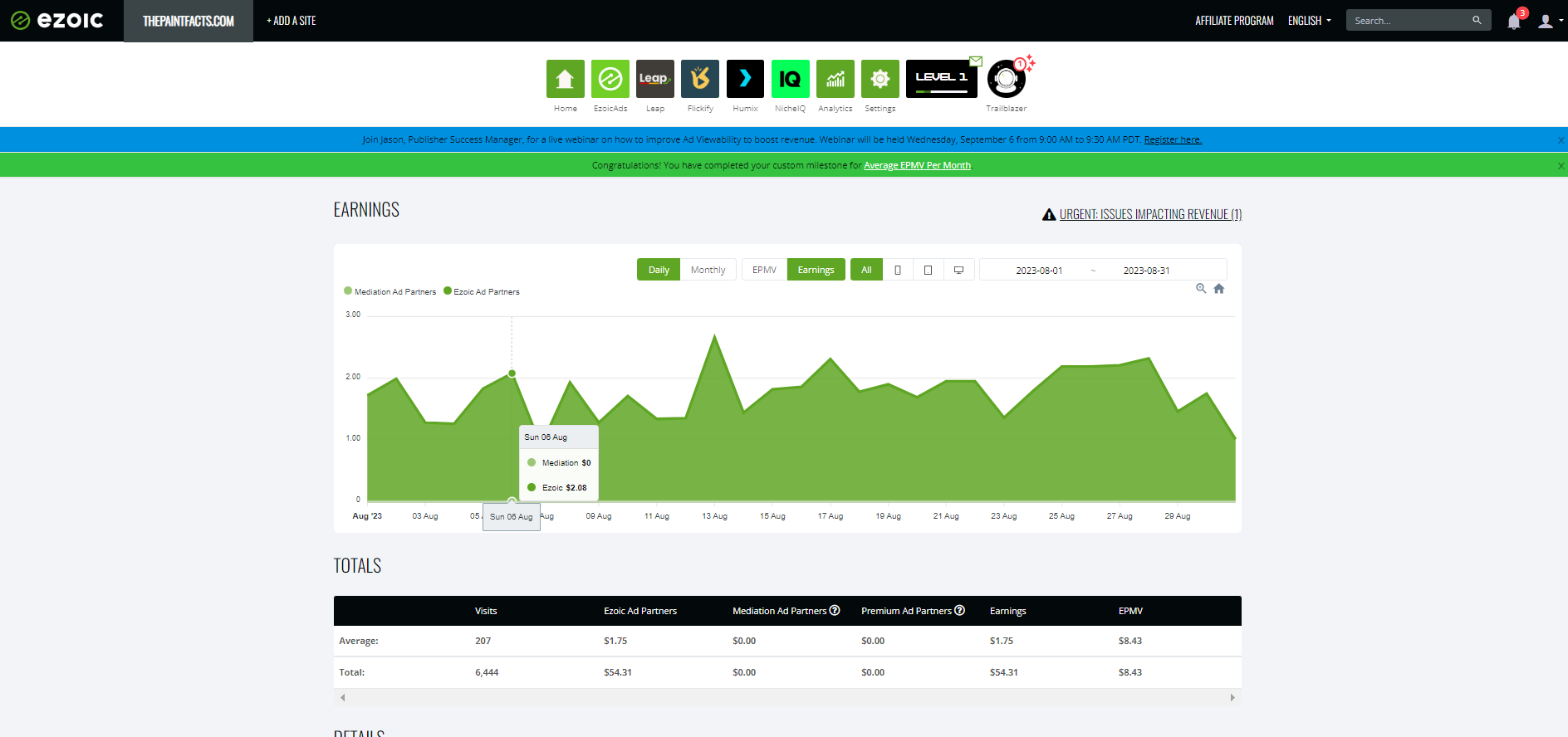Click the Total row label
The width and height of the screenshot is (1568, 737).
[x=351, y=672]
